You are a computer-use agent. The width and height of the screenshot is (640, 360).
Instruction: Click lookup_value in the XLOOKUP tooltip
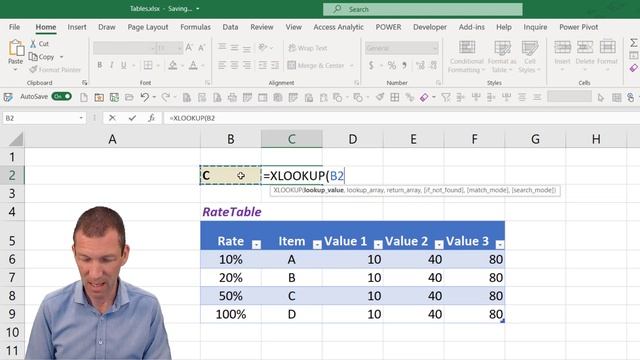[324, 190]
